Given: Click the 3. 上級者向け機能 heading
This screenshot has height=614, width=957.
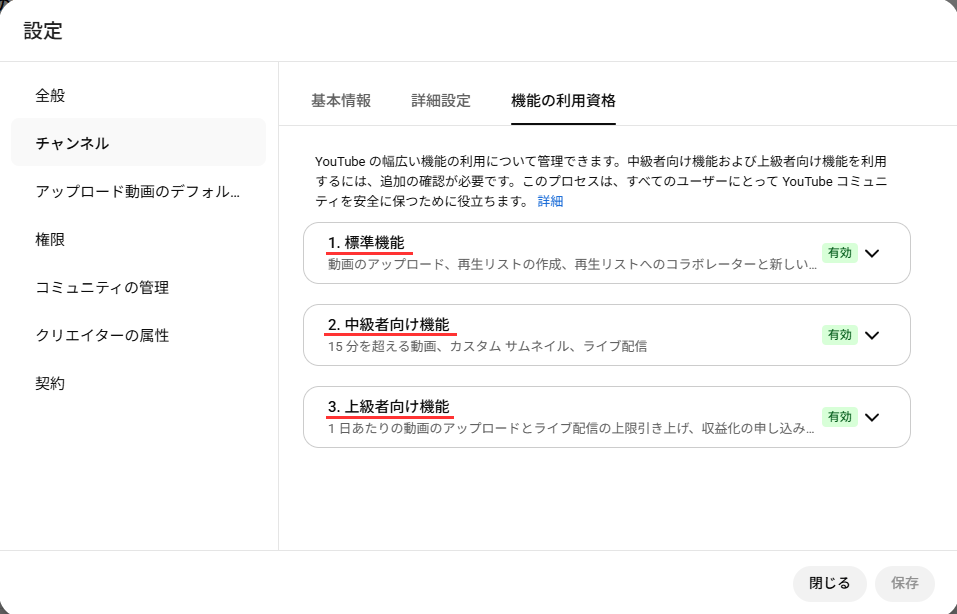Looking at the screenshot, I should [x=388, y=407].
